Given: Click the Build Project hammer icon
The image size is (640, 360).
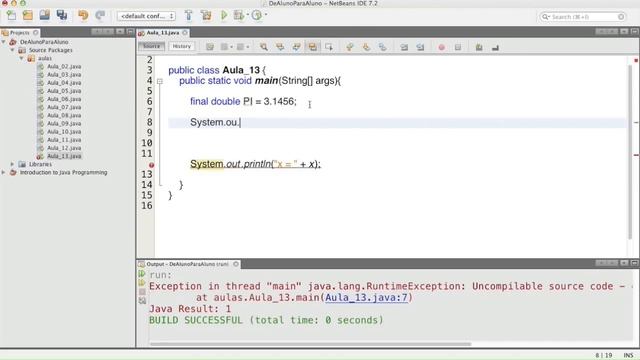Looking at the screenshot, I should click(x=188, y=16).
